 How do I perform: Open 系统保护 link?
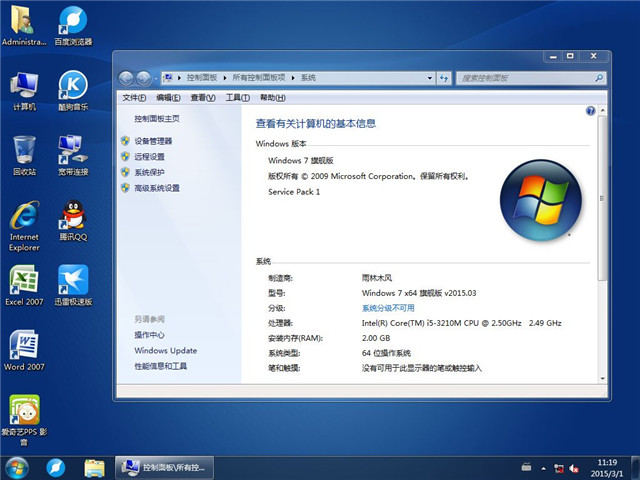pos(149,172)
